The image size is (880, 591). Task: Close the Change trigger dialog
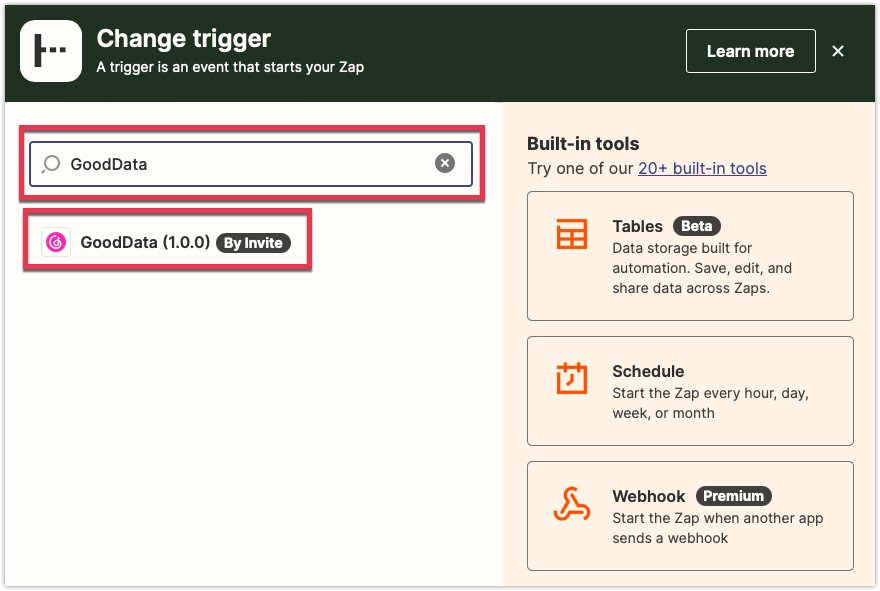(x=838, y=51)
